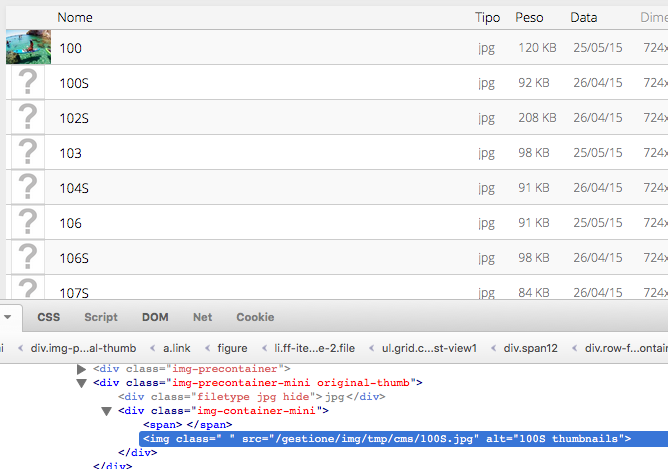Click the jpg type in row 106
Viewport: 668px width, 469px height.
coord(487,224)
